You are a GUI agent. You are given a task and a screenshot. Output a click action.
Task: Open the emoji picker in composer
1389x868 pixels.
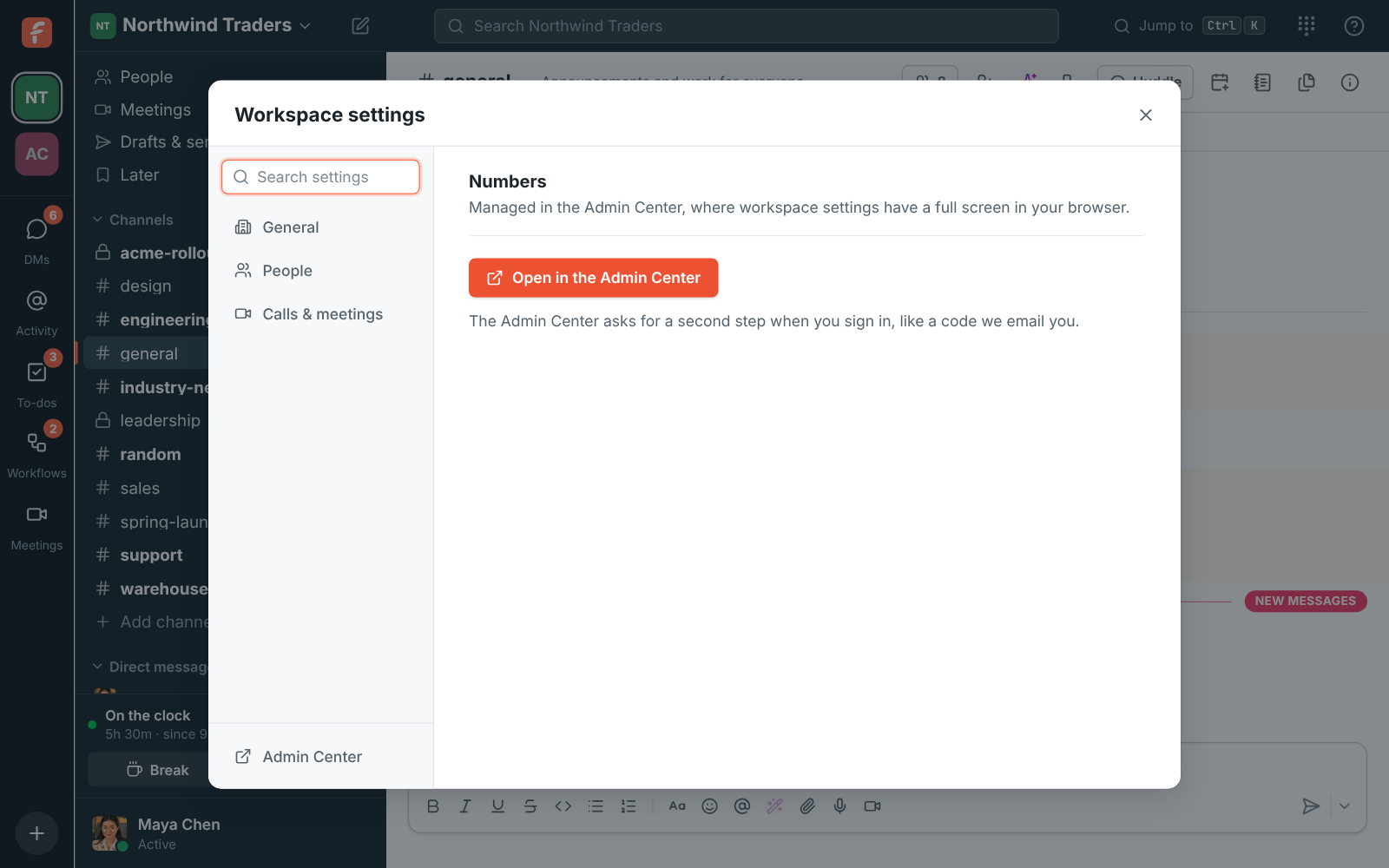[x=710, y=806]
